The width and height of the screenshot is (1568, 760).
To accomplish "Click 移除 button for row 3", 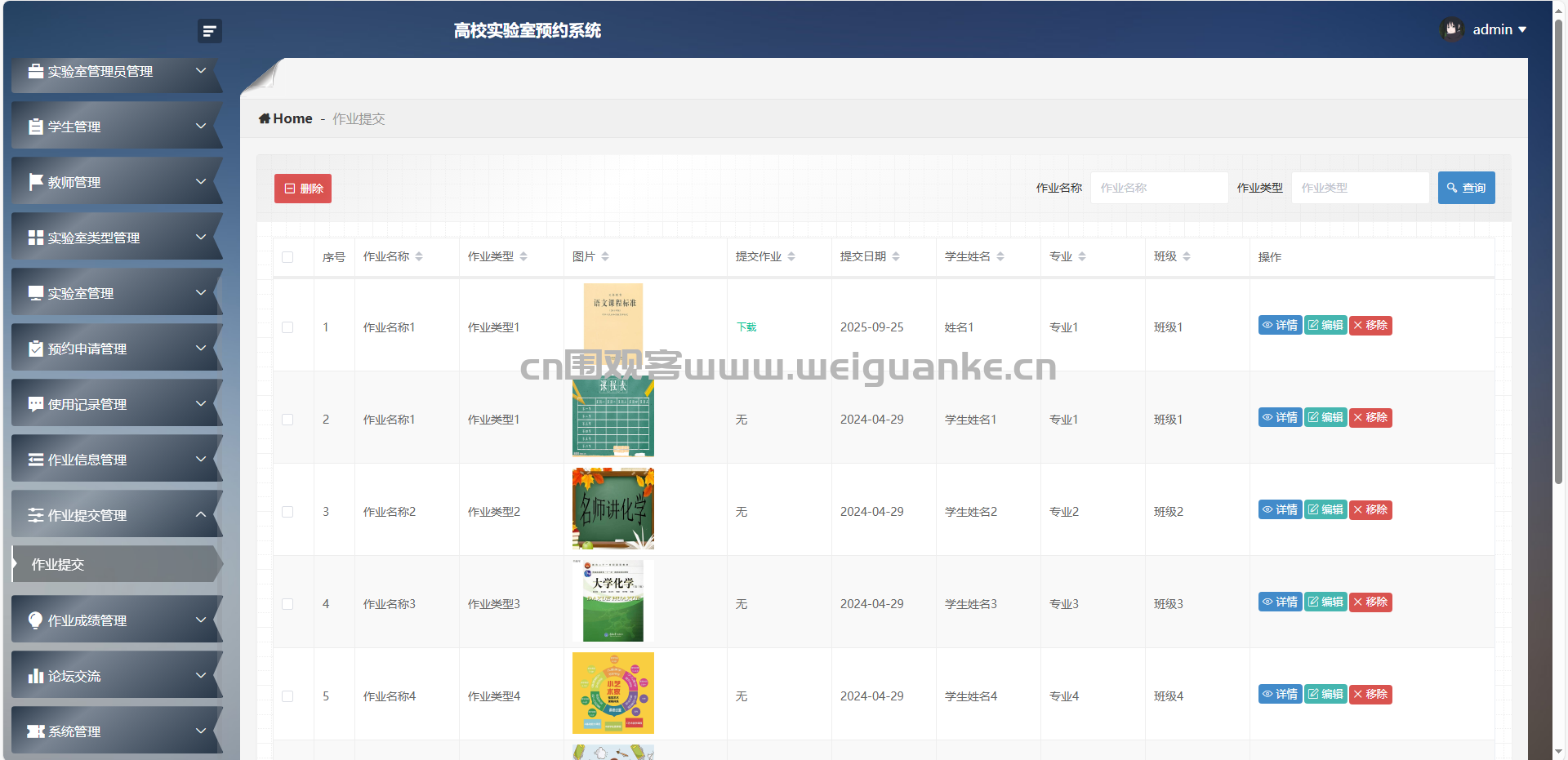I will (1370, 509).
